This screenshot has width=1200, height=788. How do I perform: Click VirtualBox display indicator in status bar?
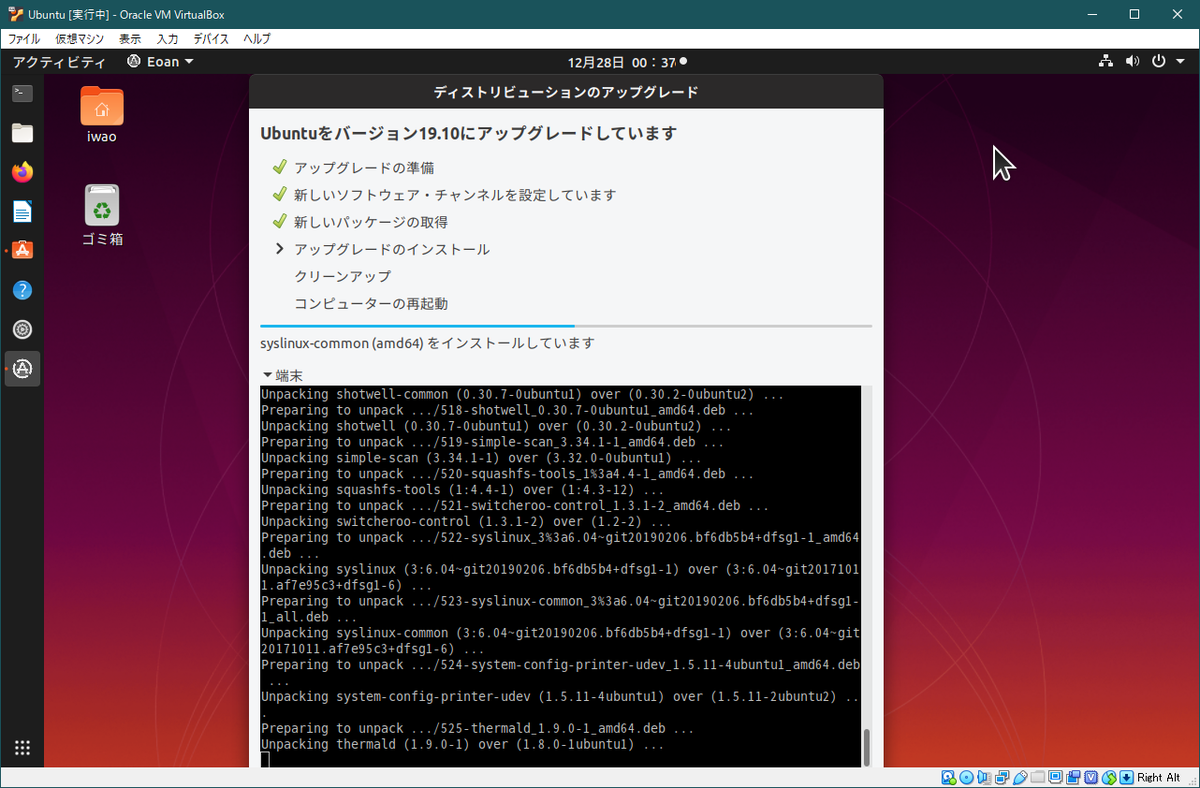click(x=1055, y=777)
